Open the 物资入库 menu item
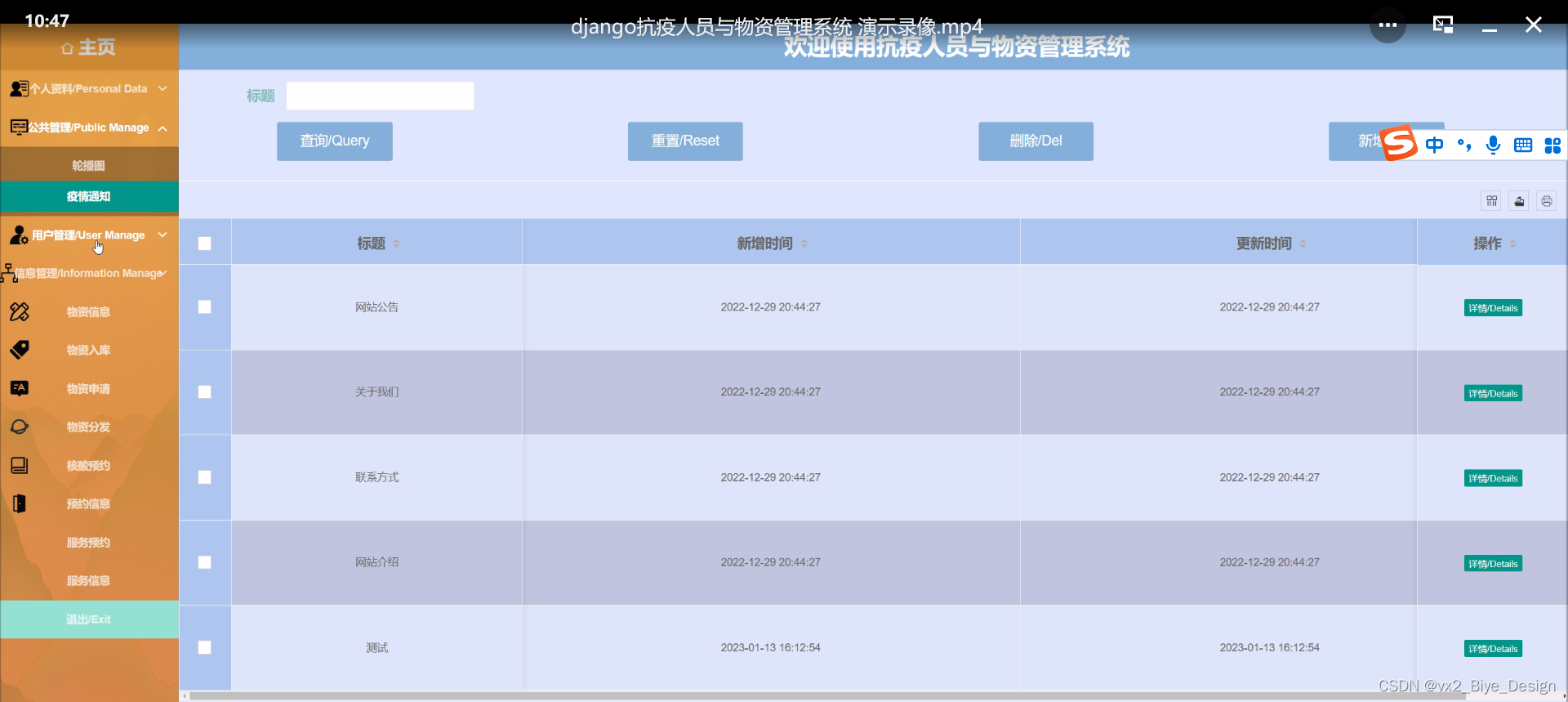This screenshot has width=1568, height=702. (88, 350)
